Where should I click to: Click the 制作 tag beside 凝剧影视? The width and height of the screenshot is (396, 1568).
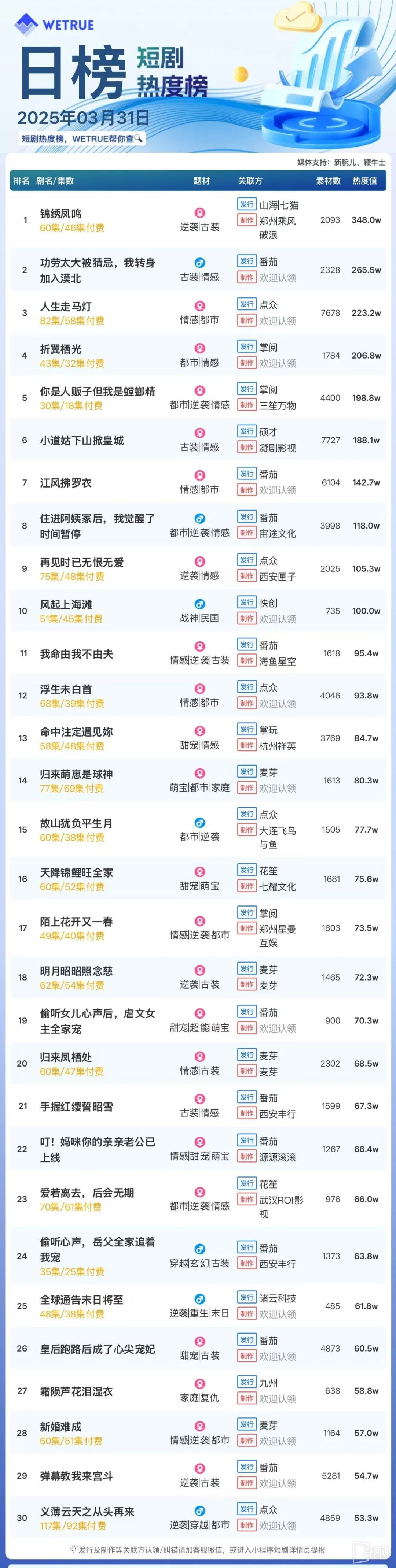click(247, 447)
